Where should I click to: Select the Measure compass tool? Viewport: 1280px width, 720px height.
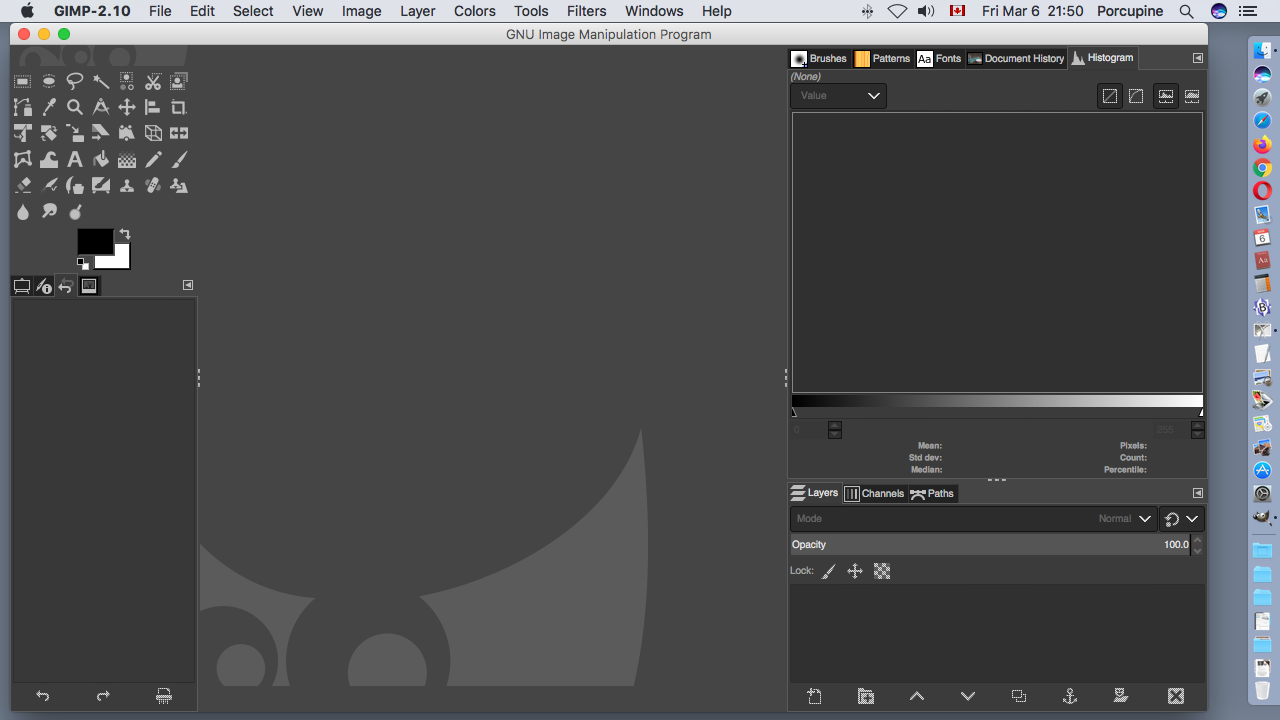pos(101,108)
